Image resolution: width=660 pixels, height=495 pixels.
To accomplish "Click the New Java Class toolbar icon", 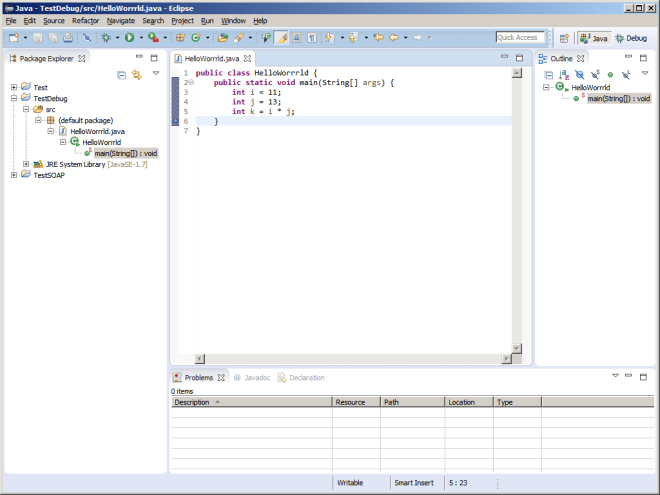I will (x=195, y=38).
